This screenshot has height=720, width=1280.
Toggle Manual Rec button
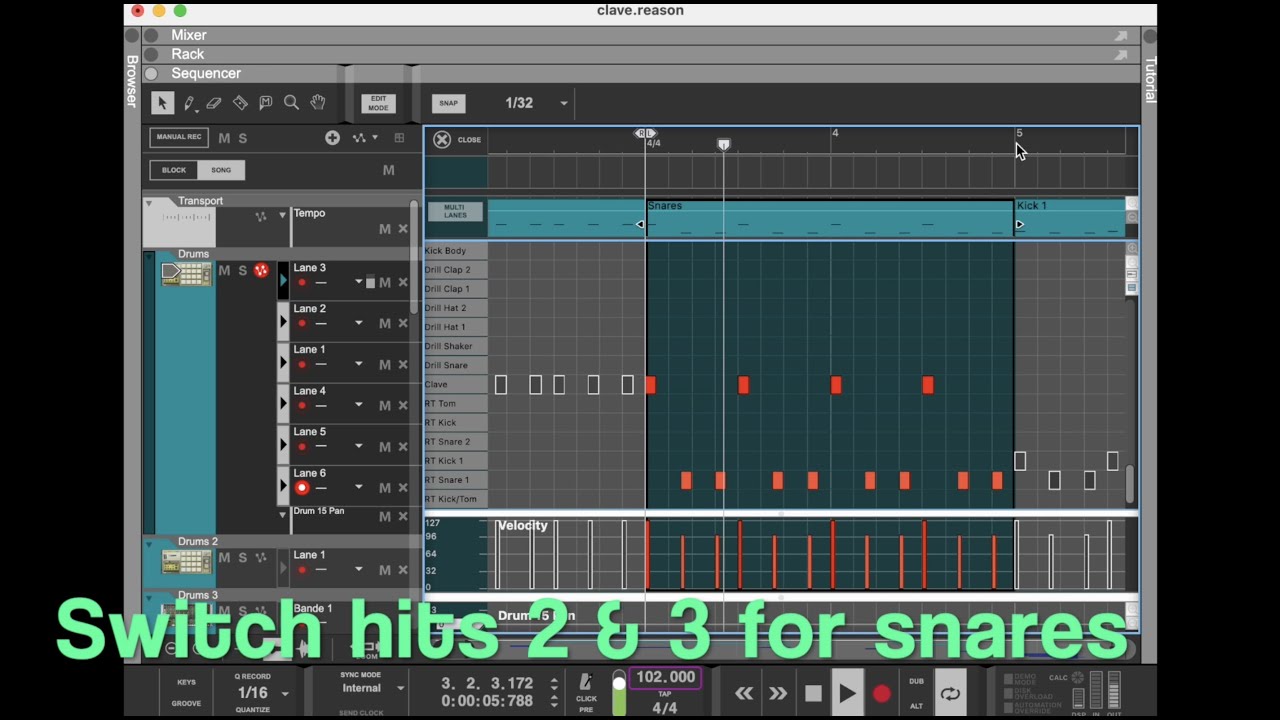pos(179,137)
